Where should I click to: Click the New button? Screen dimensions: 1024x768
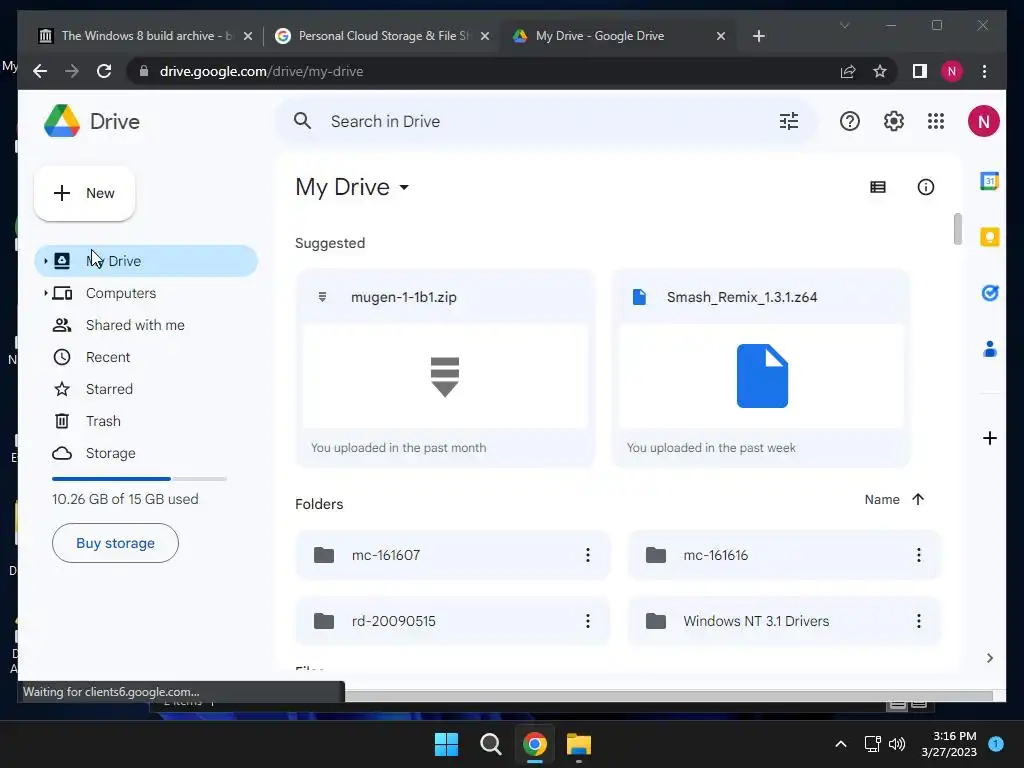(x=84, y=193)
